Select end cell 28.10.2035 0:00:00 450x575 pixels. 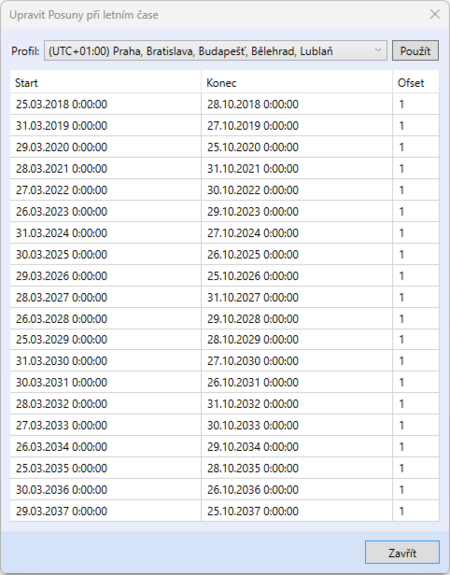pos(297,468)
